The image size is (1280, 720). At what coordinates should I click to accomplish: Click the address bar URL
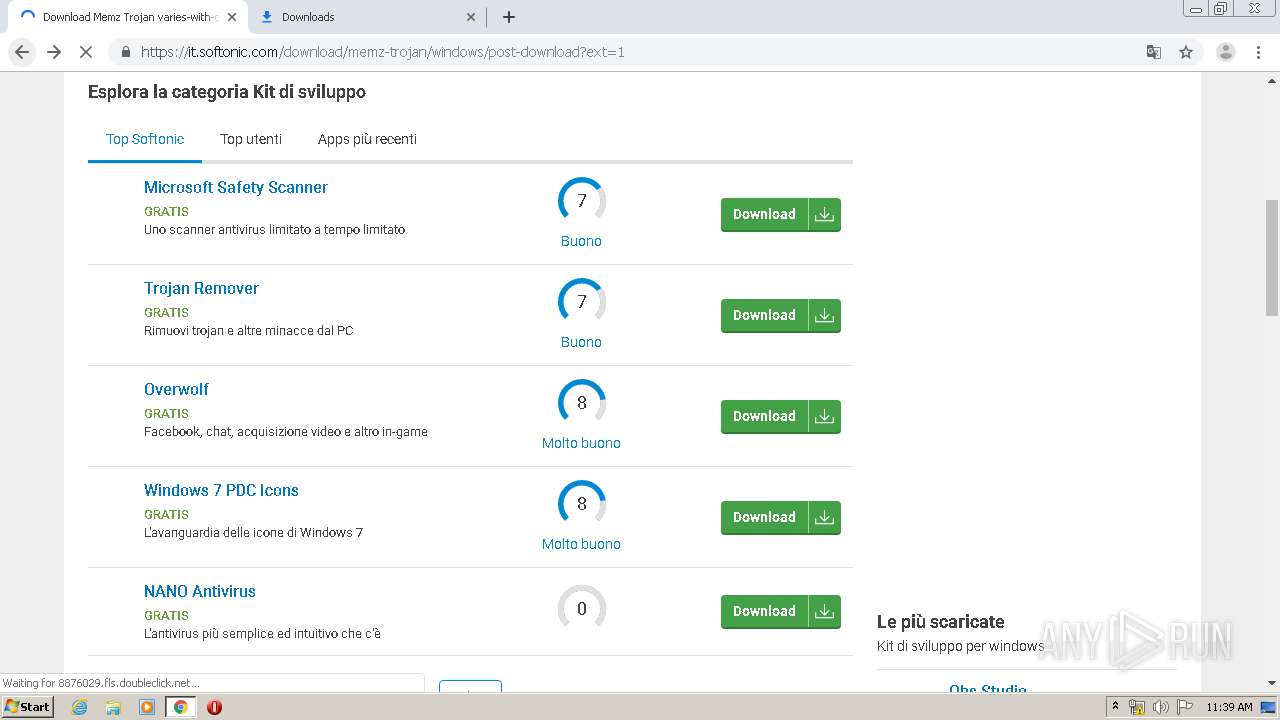[383, 52]
